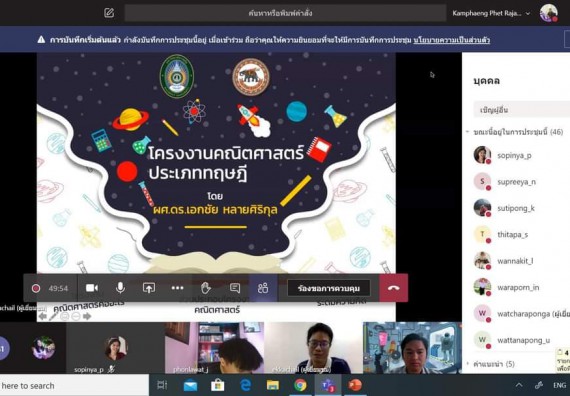Go to the previous slide arrow
This screenshot has height=396, width=570.
coord(43,316)
